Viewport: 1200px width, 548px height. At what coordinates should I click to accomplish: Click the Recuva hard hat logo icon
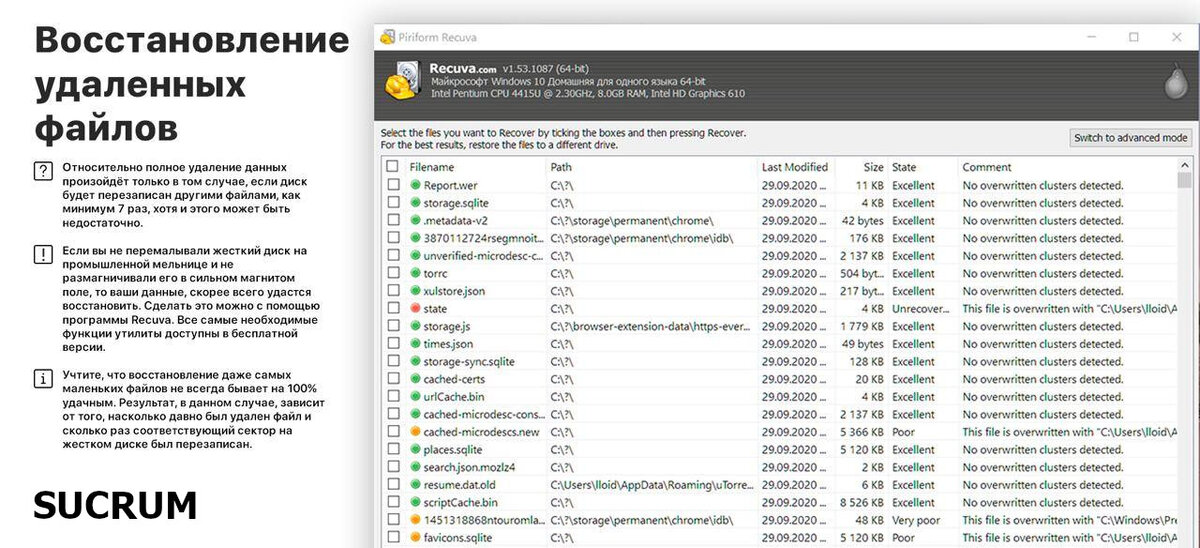(405, 81)
